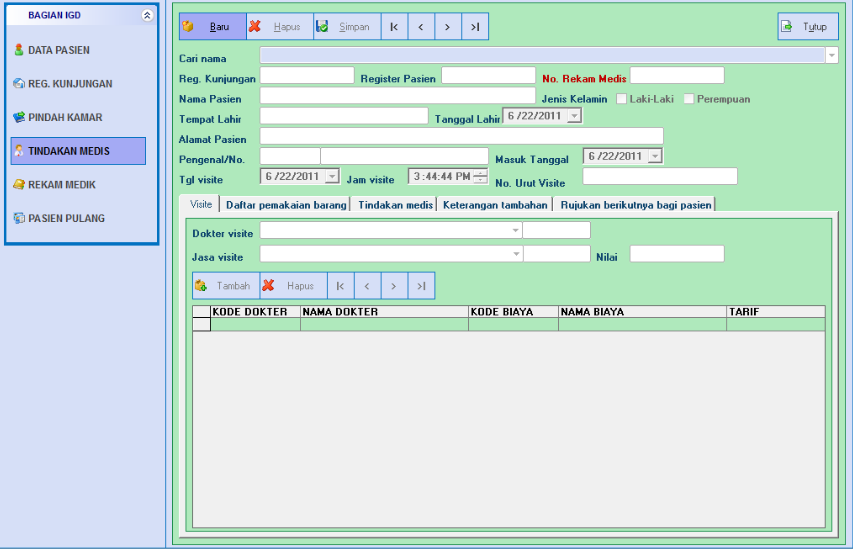
Task: Click the No. Urut Visite input field
Action: point(660,176)
